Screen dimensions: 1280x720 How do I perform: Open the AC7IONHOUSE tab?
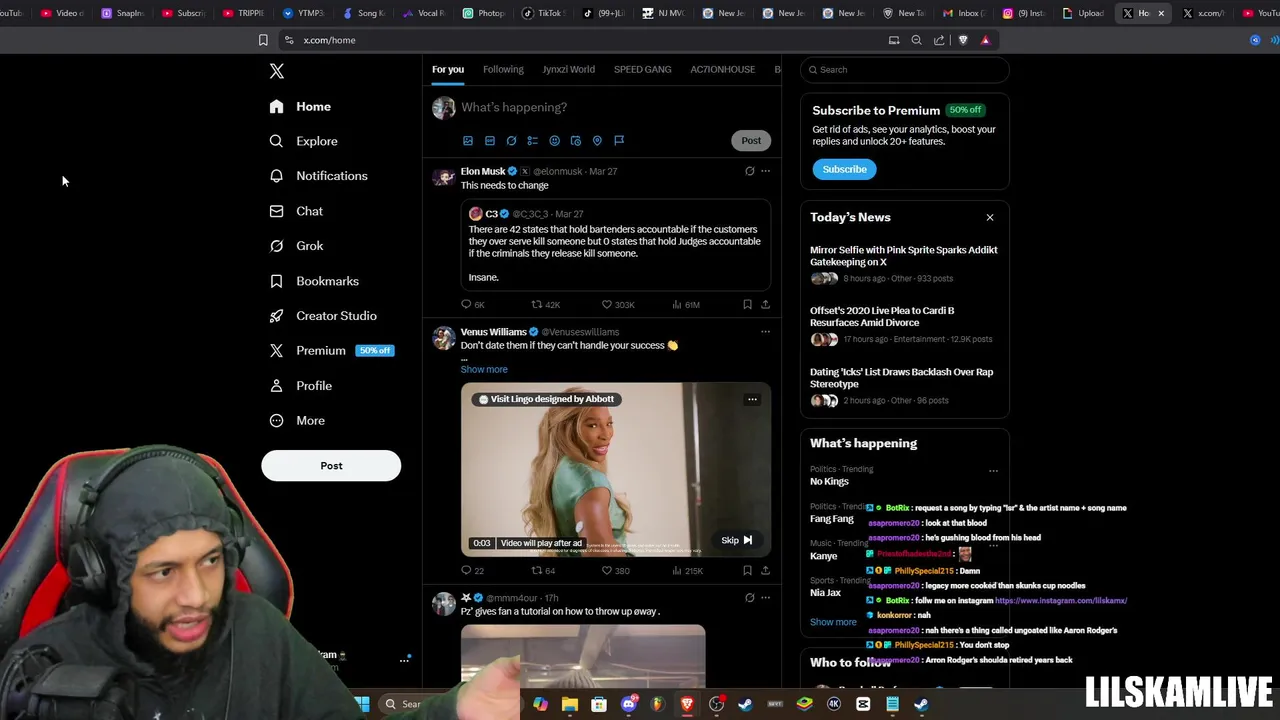(722, 70)
